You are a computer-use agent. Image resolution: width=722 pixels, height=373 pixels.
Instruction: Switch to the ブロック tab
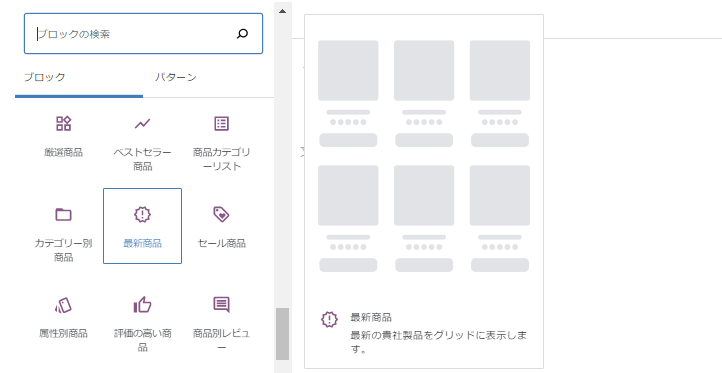(x=45, y=77)
